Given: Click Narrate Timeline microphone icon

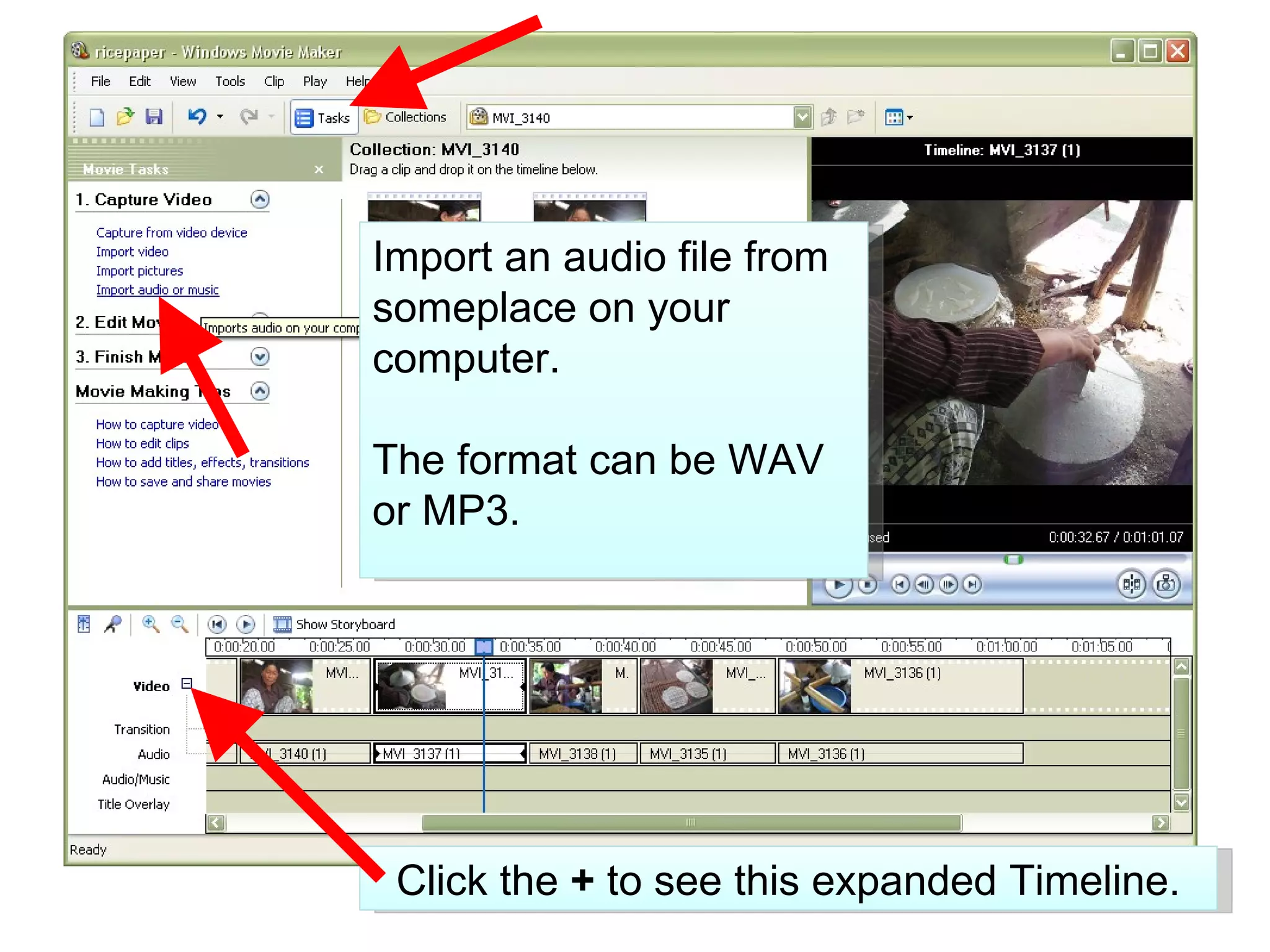Looking at the screenshot, I should [x=113, y=624].
